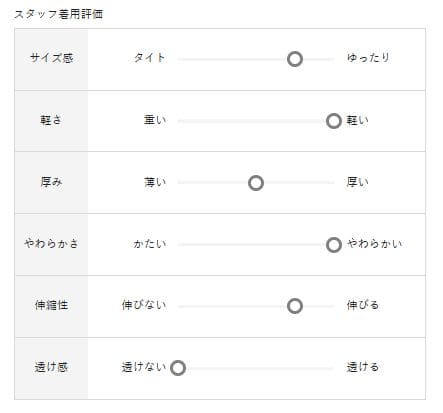
Task: Select the ゆったり label
Action: (x=368, y=58)
